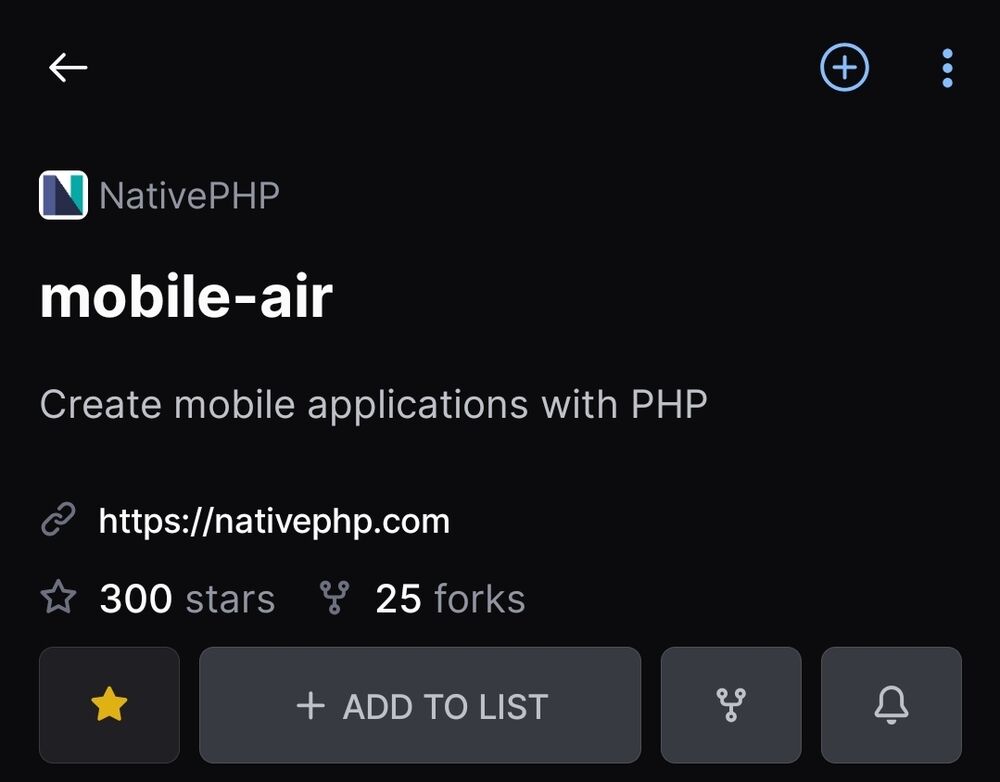Toggle notifications with the bell button
The width and height of the screenshot is (1000, 782).
(x=891, y=705)
